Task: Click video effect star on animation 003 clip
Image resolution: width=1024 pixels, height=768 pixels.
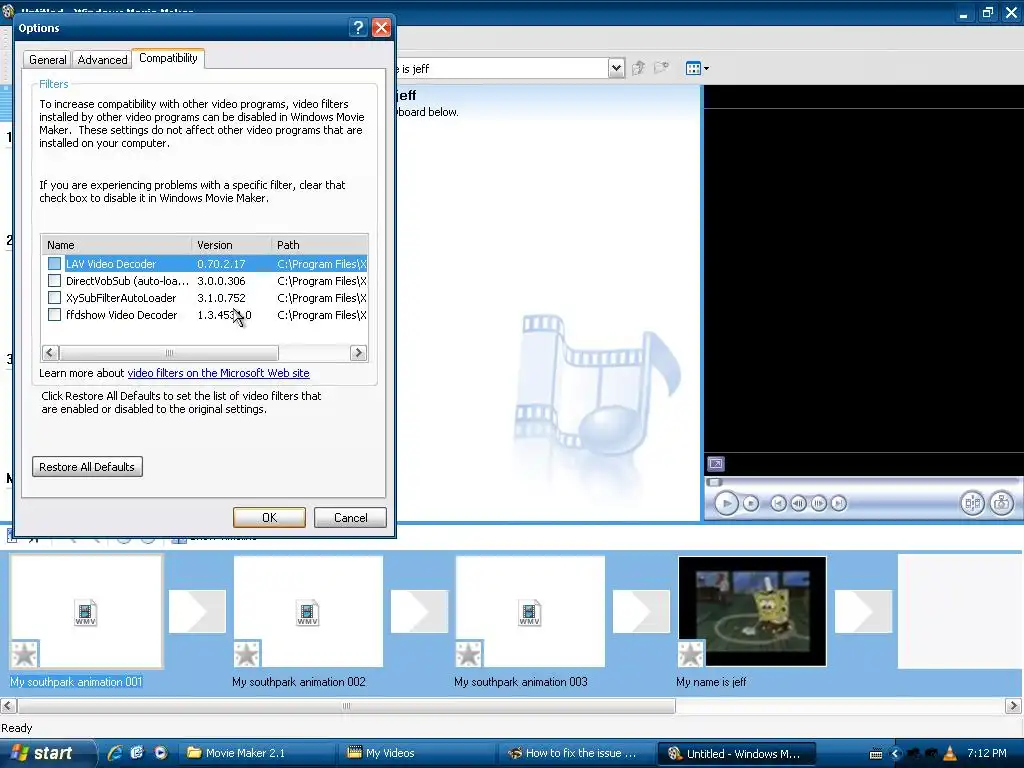Action: [469, 654]
